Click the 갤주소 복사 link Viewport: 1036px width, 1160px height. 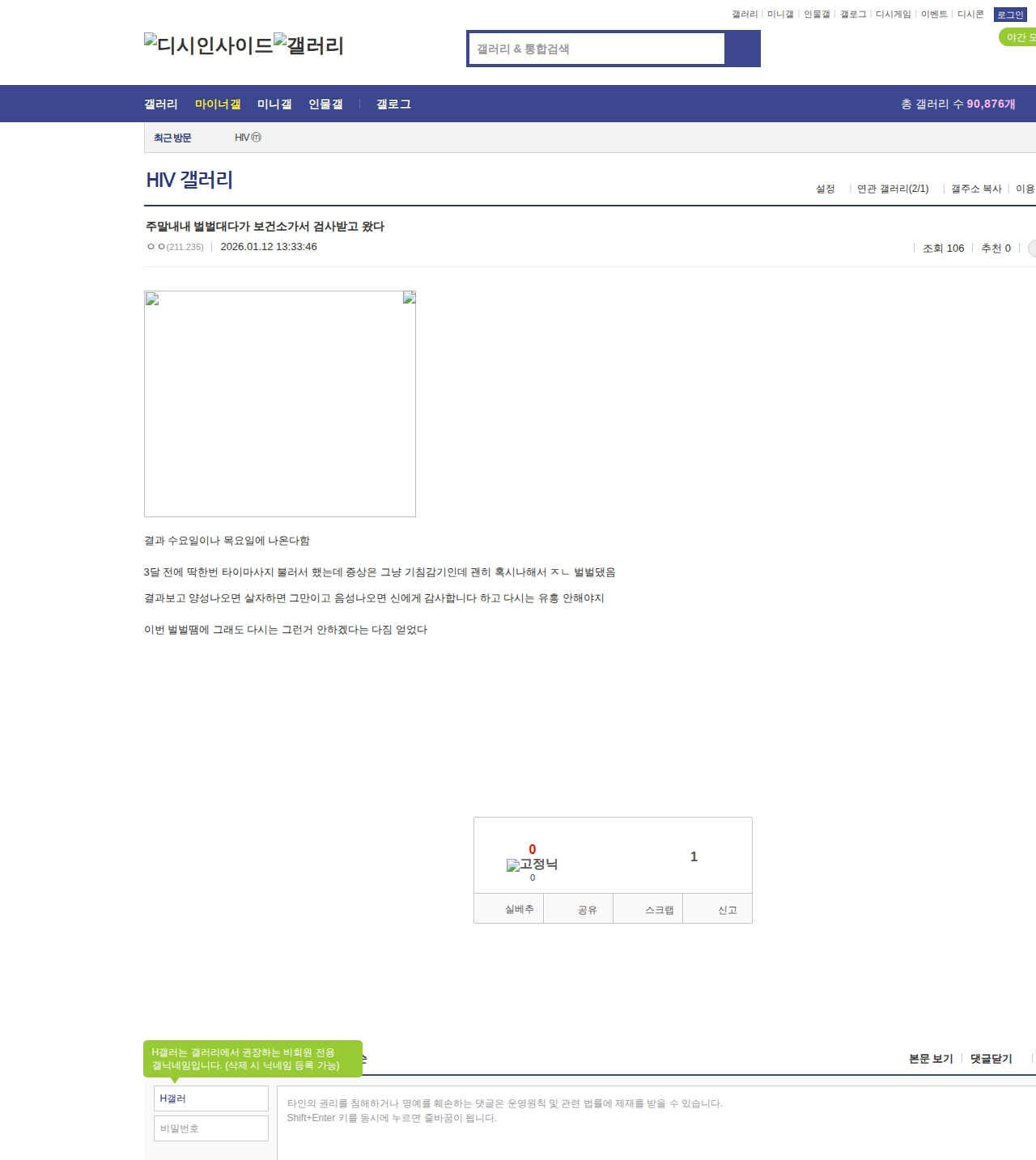(975, 189)
